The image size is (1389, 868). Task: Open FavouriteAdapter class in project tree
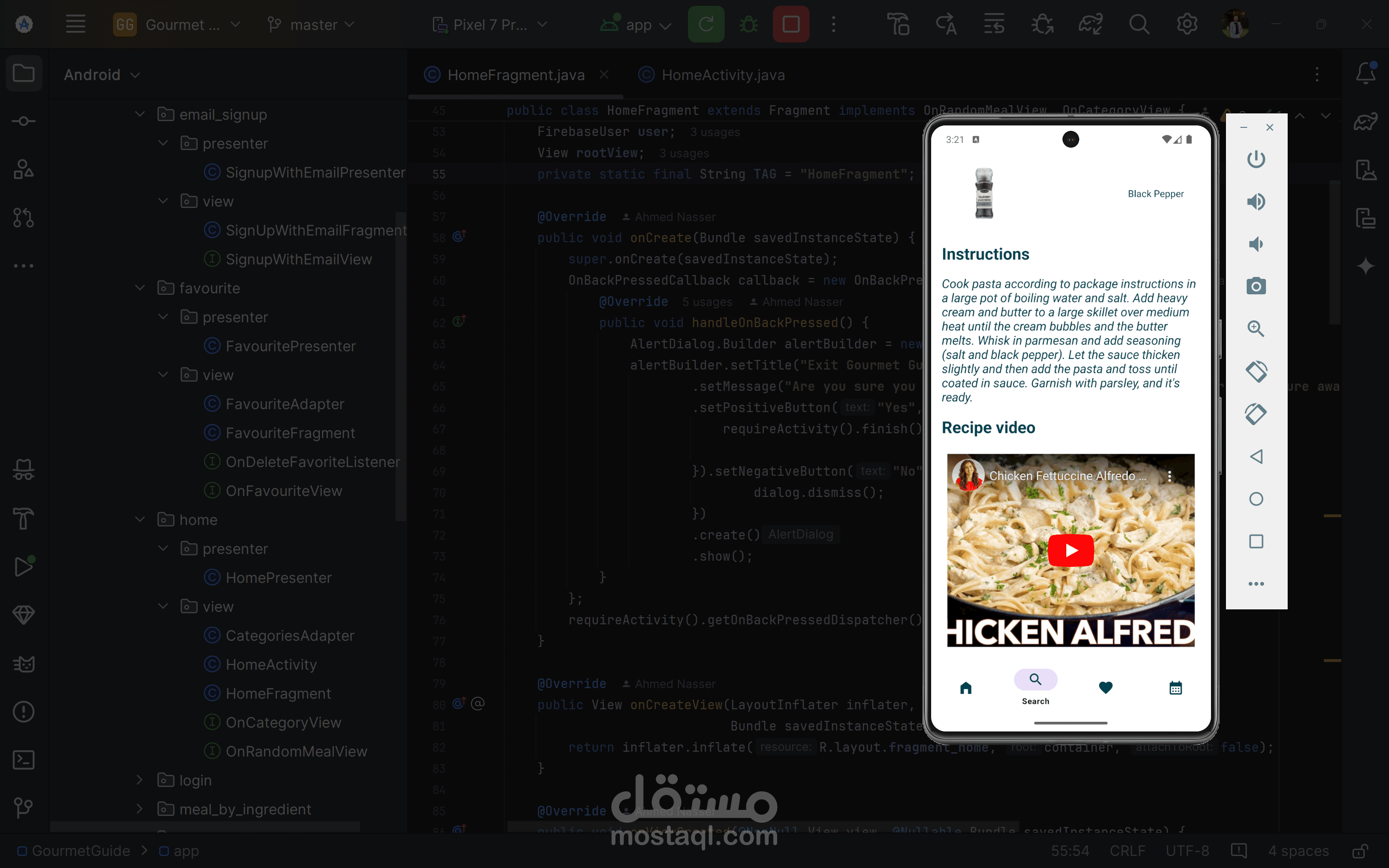pos(285,404)
